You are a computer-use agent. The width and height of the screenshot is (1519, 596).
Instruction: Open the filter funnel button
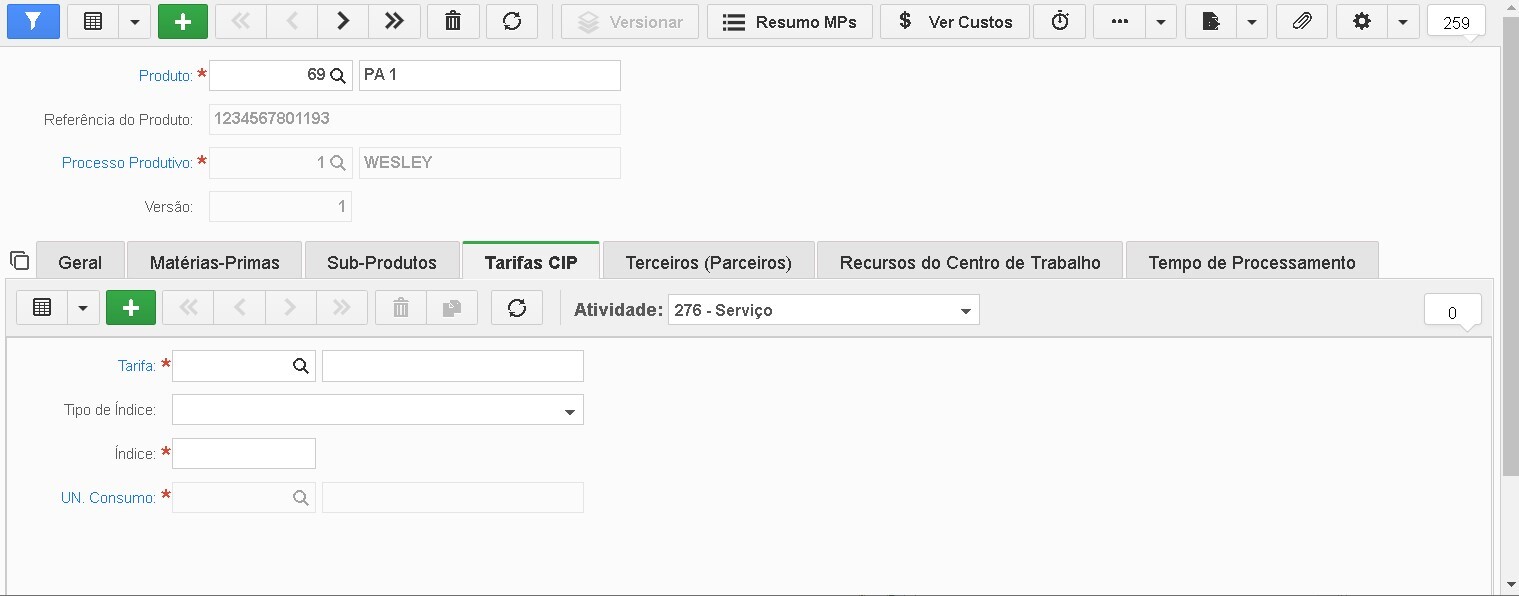pos(33,21)
